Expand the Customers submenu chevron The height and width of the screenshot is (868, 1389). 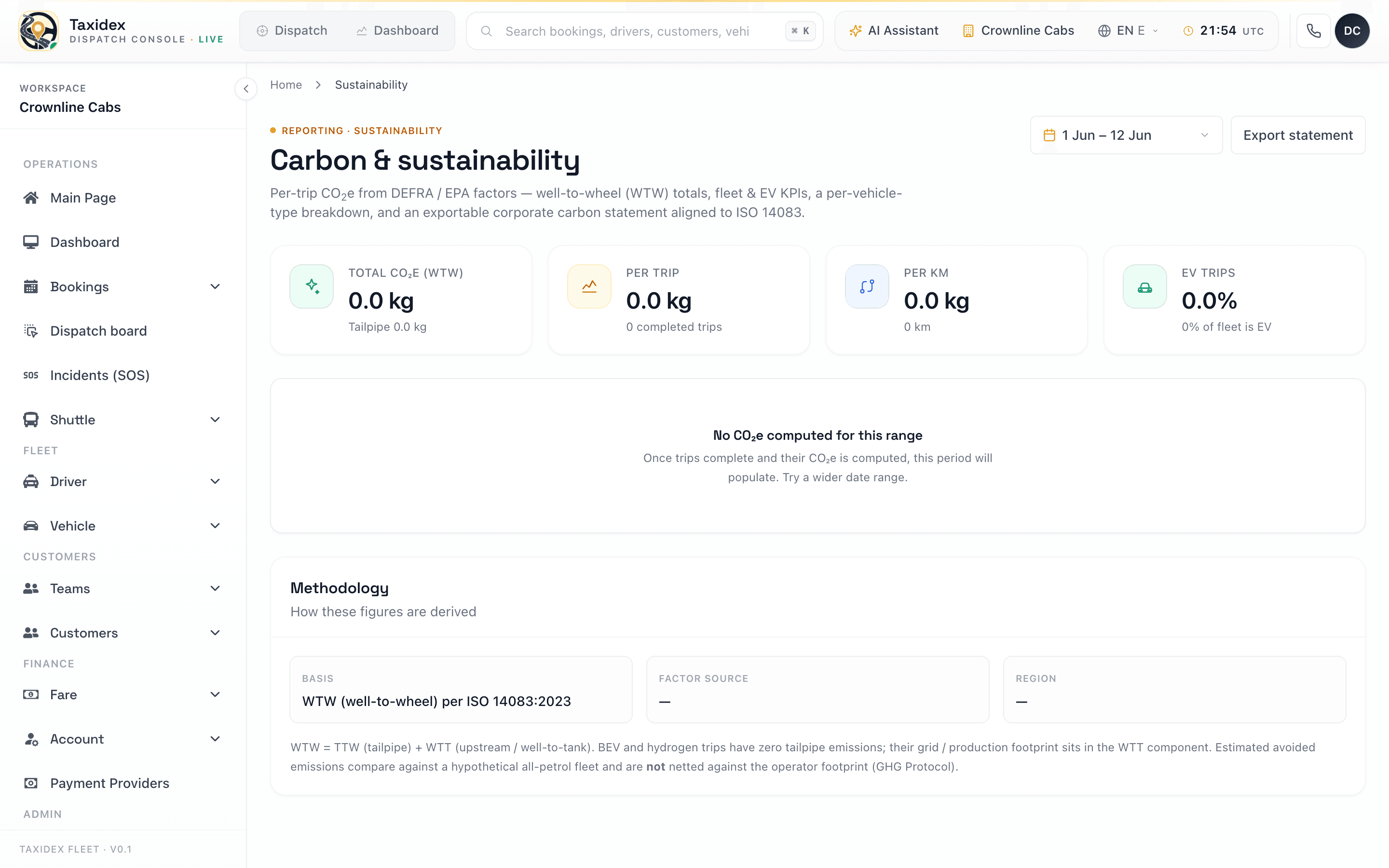click(x=215, y=633)
